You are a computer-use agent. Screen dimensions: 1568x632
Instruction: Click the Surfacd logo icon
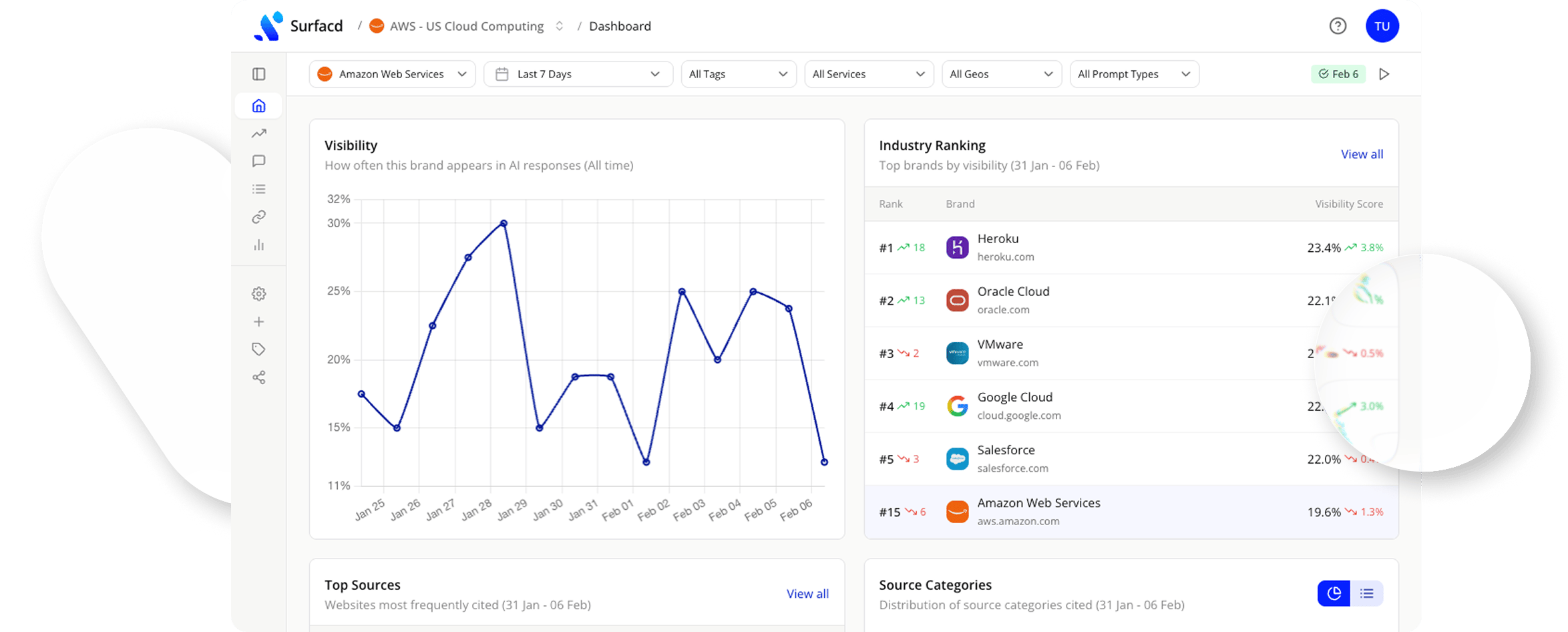tap(268, 26)
